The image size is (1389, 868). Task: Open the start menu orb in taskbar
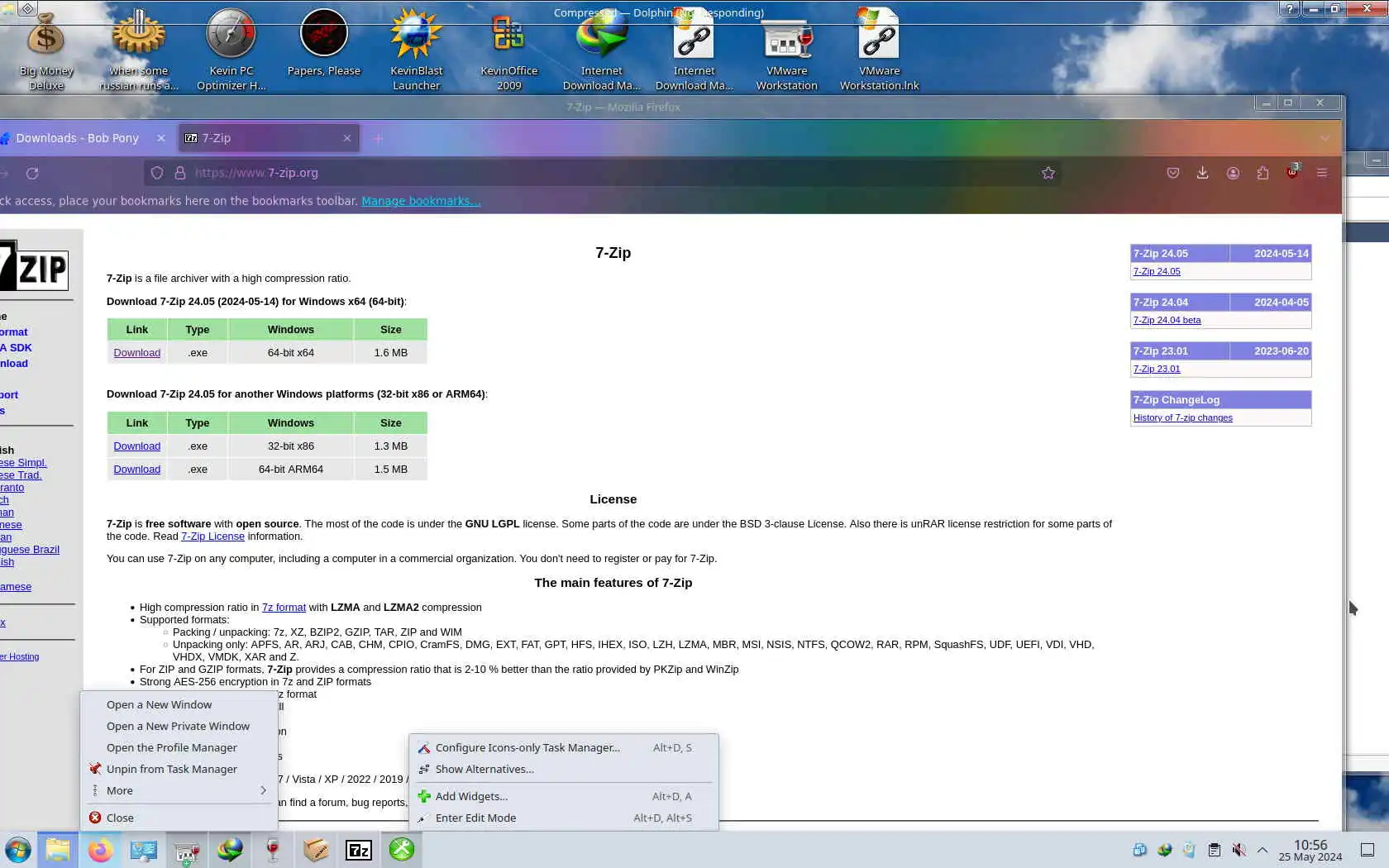coord(17,850)
